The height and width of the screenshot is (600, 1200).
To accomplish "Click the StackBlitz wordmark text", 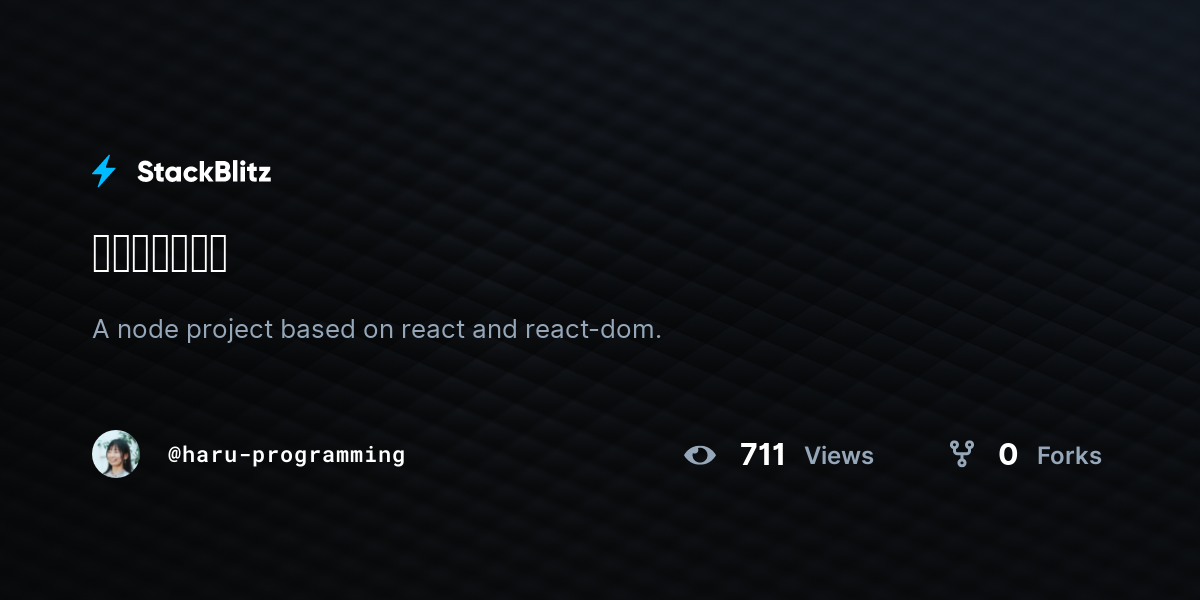I will [204, 172].
